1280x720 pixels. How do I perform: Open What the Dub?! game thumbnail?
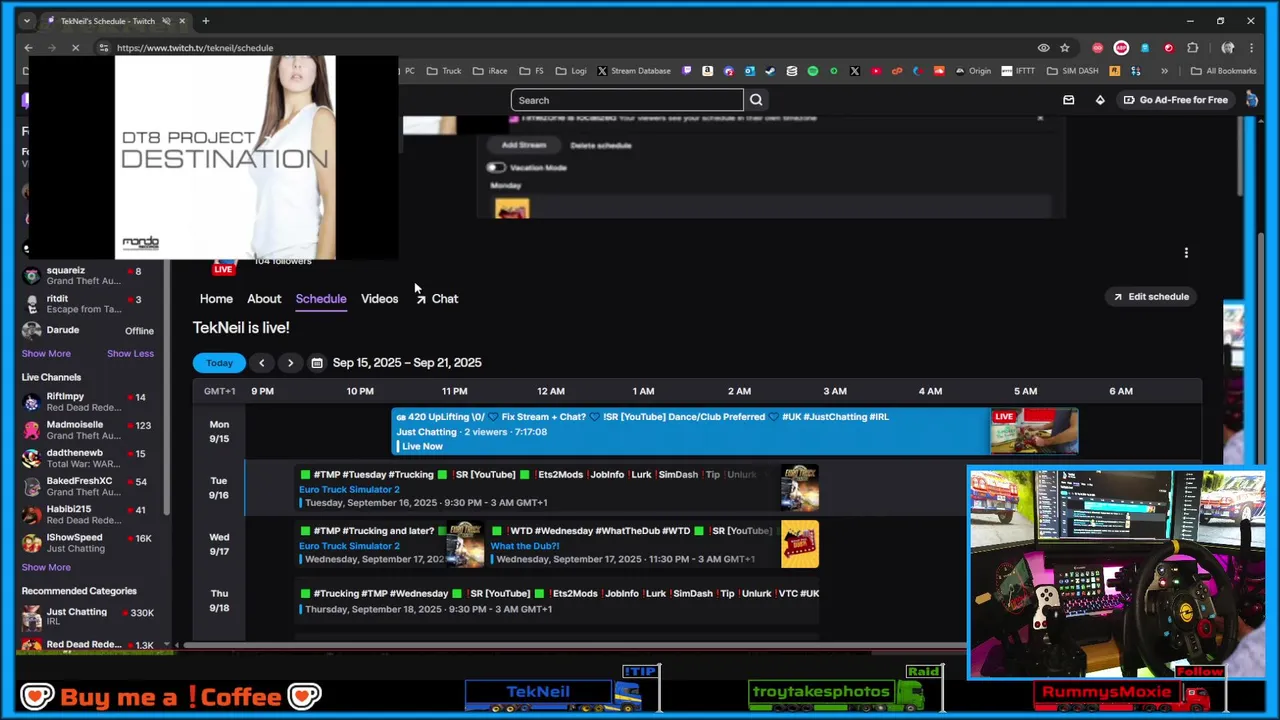click(799, 544)
